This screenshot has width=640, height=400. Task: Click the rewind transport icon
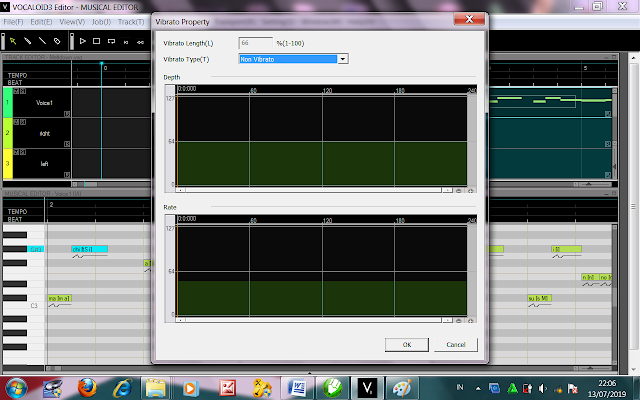click(x=140, y=42)
